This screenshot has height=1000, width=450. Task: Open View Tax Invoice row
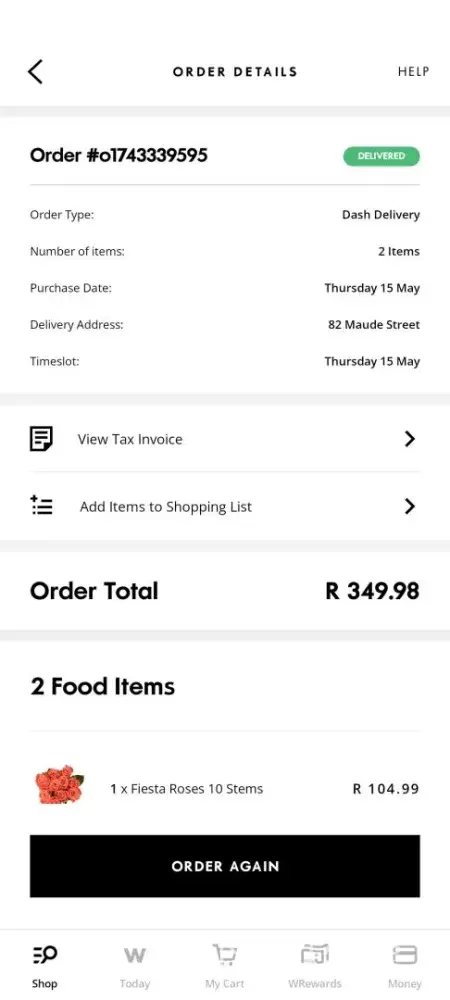225,439
